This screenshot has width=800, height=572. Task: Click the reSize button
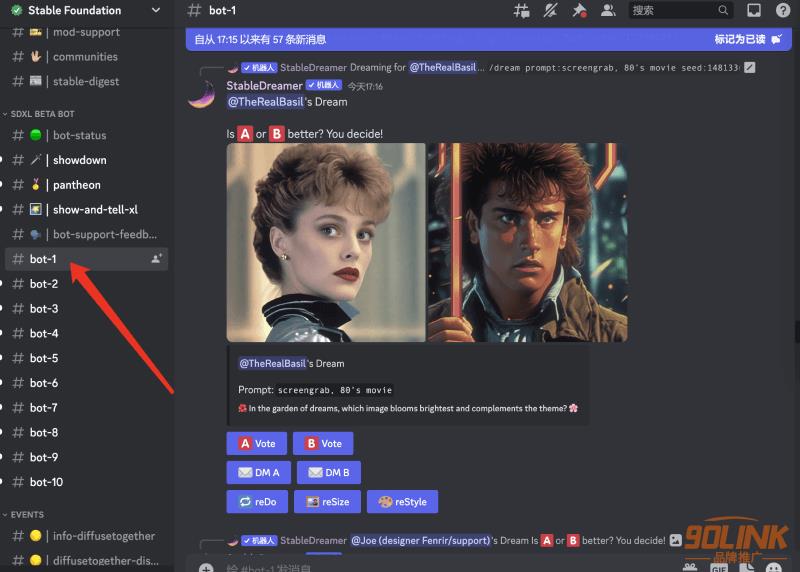click(328, 502)
